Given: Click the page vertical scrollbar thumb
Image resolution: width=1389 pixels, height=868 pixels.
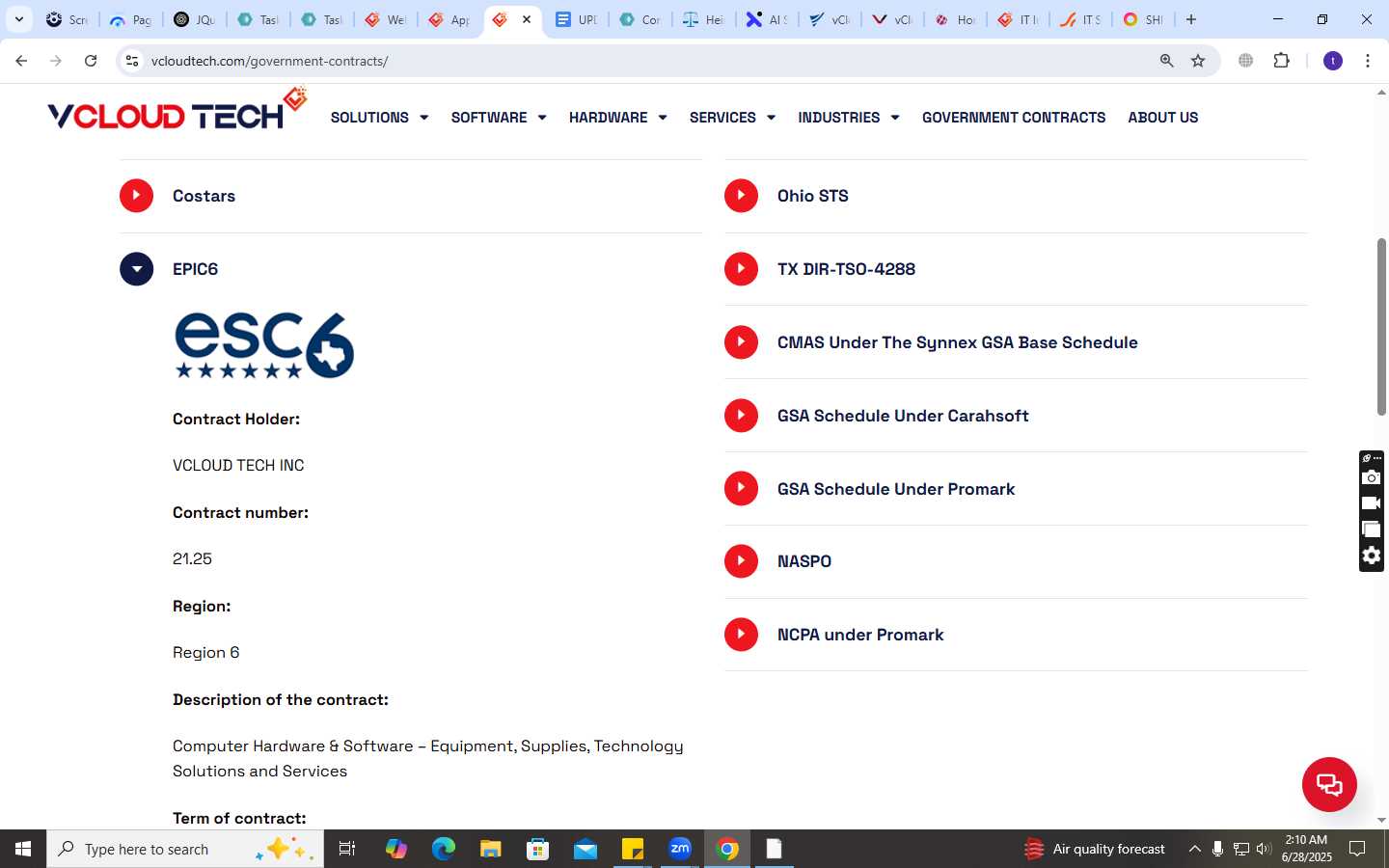Looking at the screenshot, I should pos(1381,327).
